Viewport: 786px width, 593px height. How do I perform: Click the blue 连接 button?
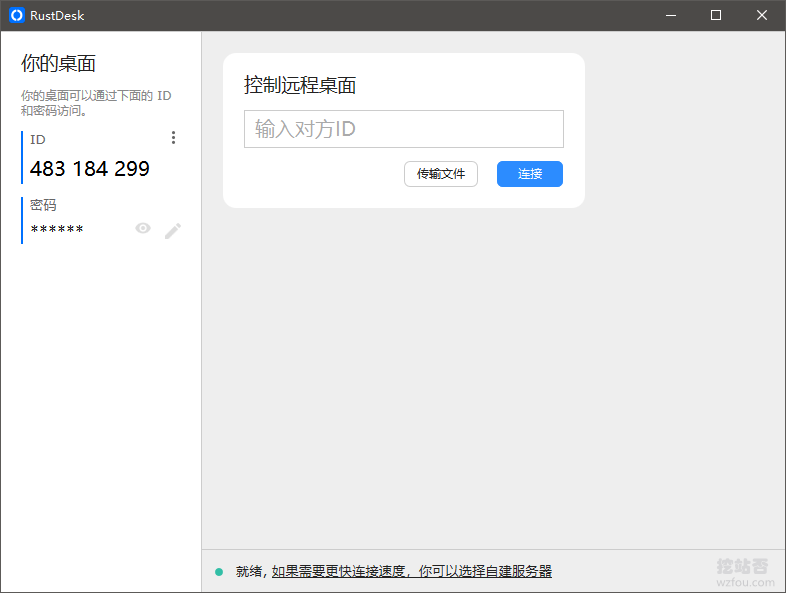(x=530, y=174)
